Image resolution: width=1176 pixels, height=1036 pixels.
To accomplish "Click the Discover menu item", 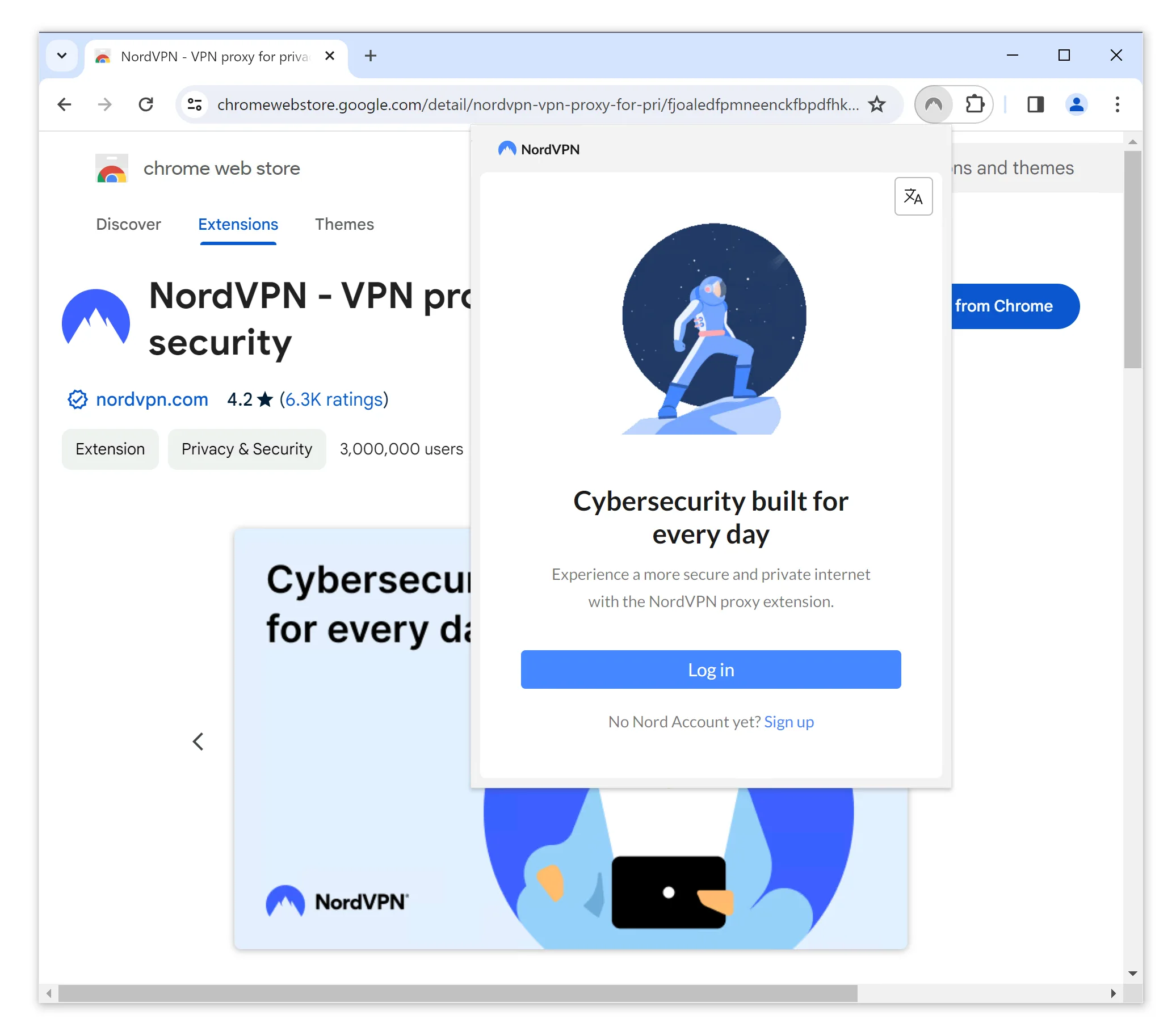I will coord(128,224).
